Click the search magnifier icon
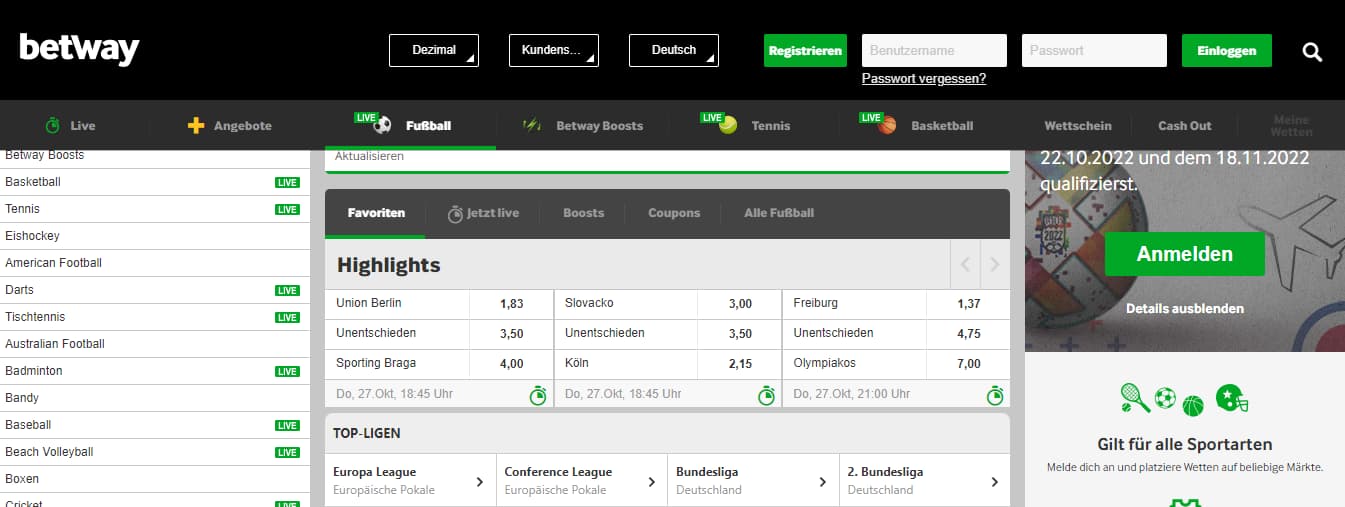The width and height of the screenshot is (1345, 507). click(x=1312, y=51)
